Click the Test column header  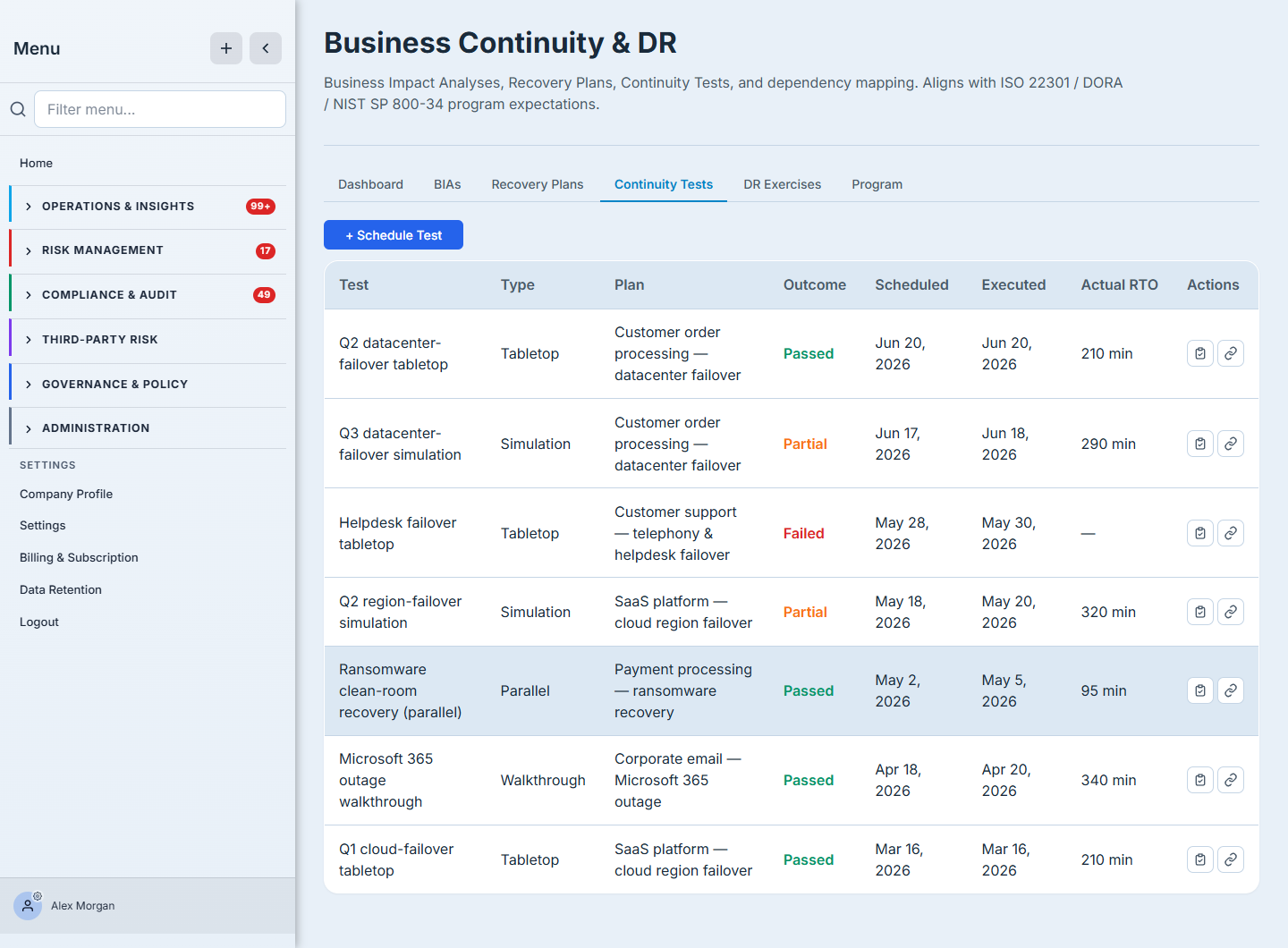[x=353, y=284]
